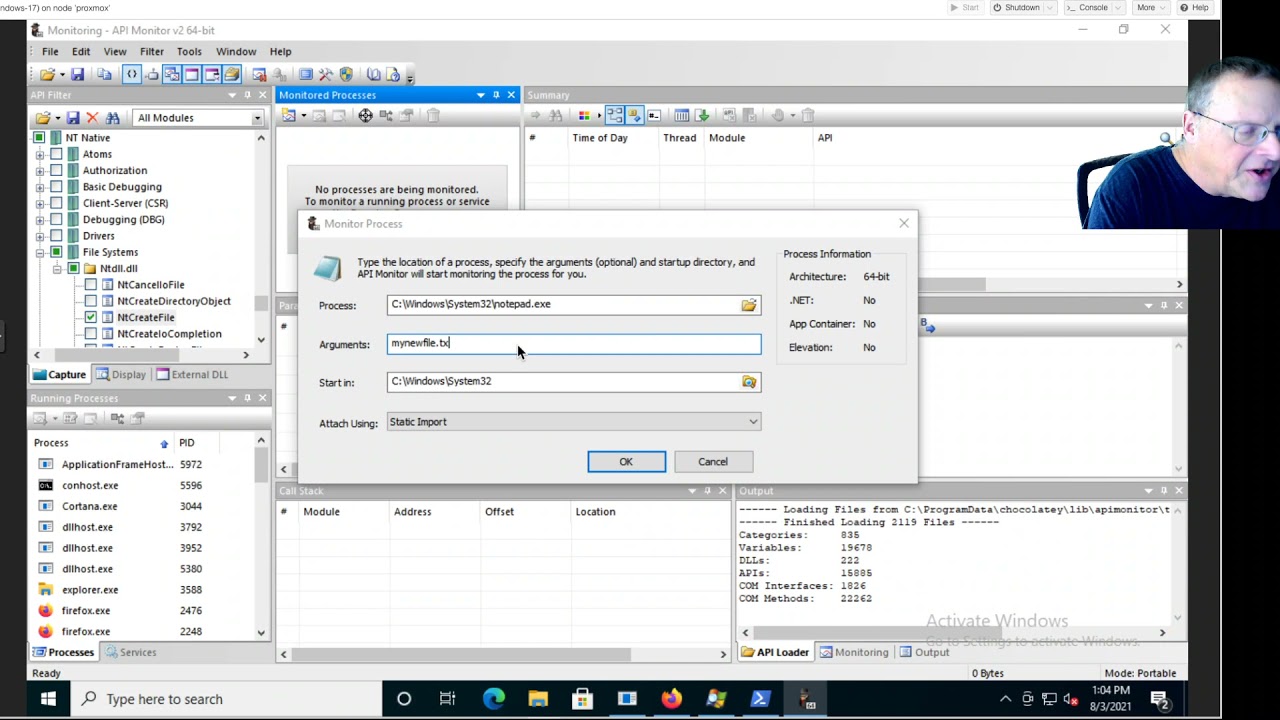Click the colored squares icon in Summary toolbar
The image size is (1280, 720).
[584, 116]
